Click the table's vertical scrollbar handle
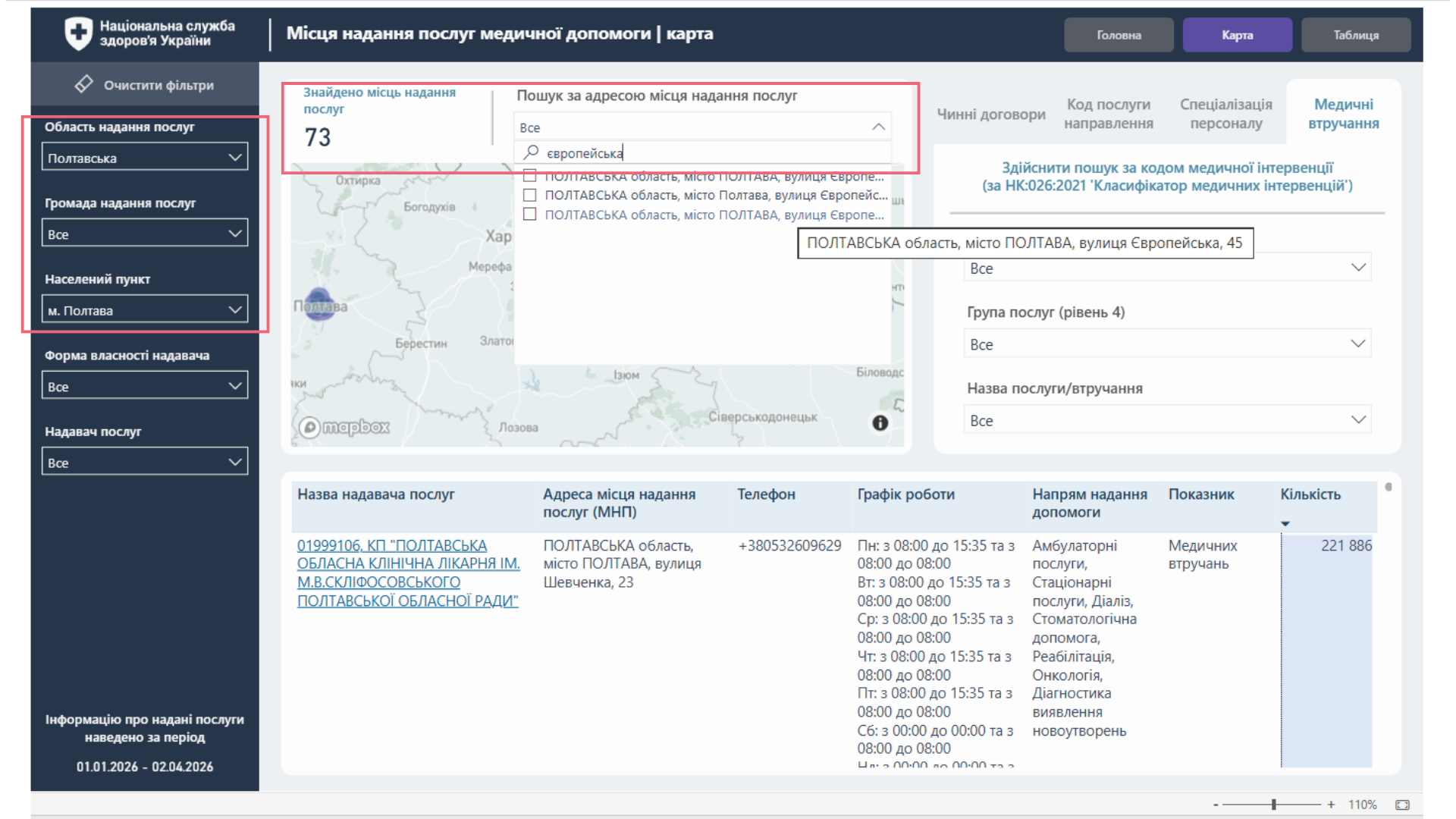 tap(1389, 487)
